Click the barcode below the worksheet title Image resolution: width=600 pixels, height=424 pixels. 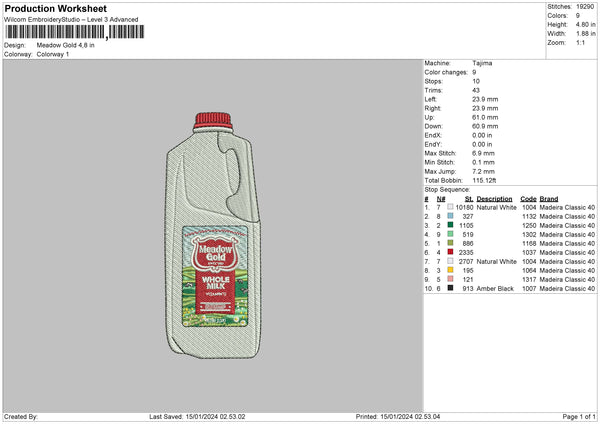point(75,32)
